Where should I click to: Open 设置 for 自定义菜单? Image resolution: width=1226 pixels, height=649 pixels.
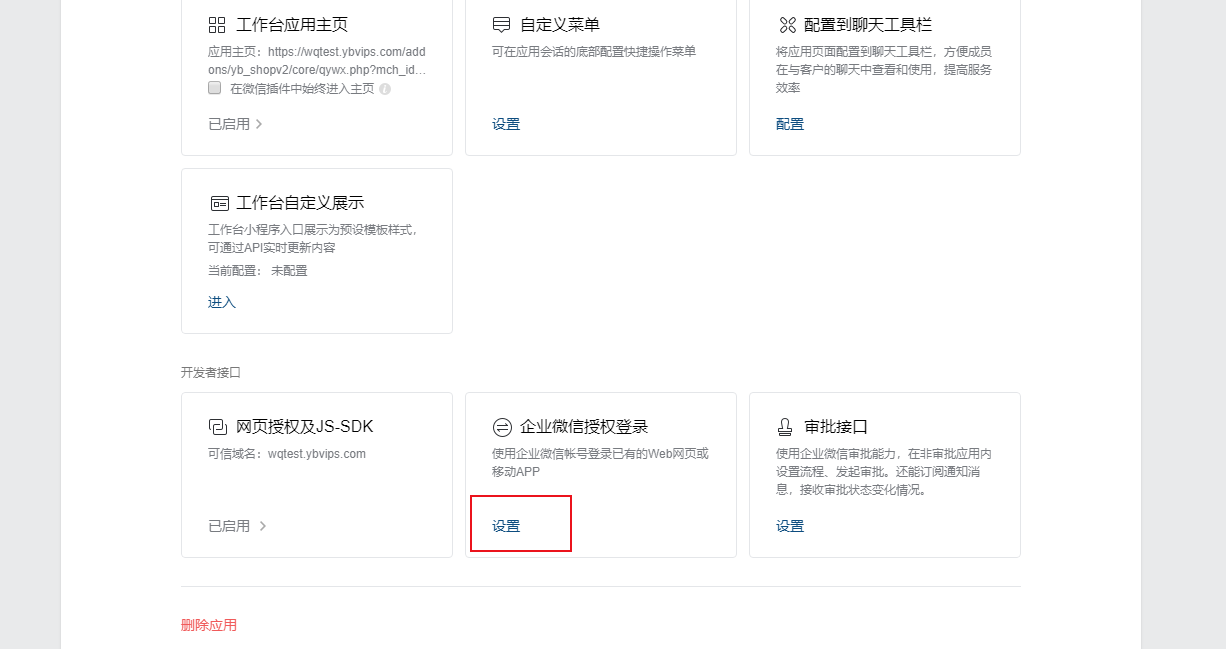(x=506, y=124)
